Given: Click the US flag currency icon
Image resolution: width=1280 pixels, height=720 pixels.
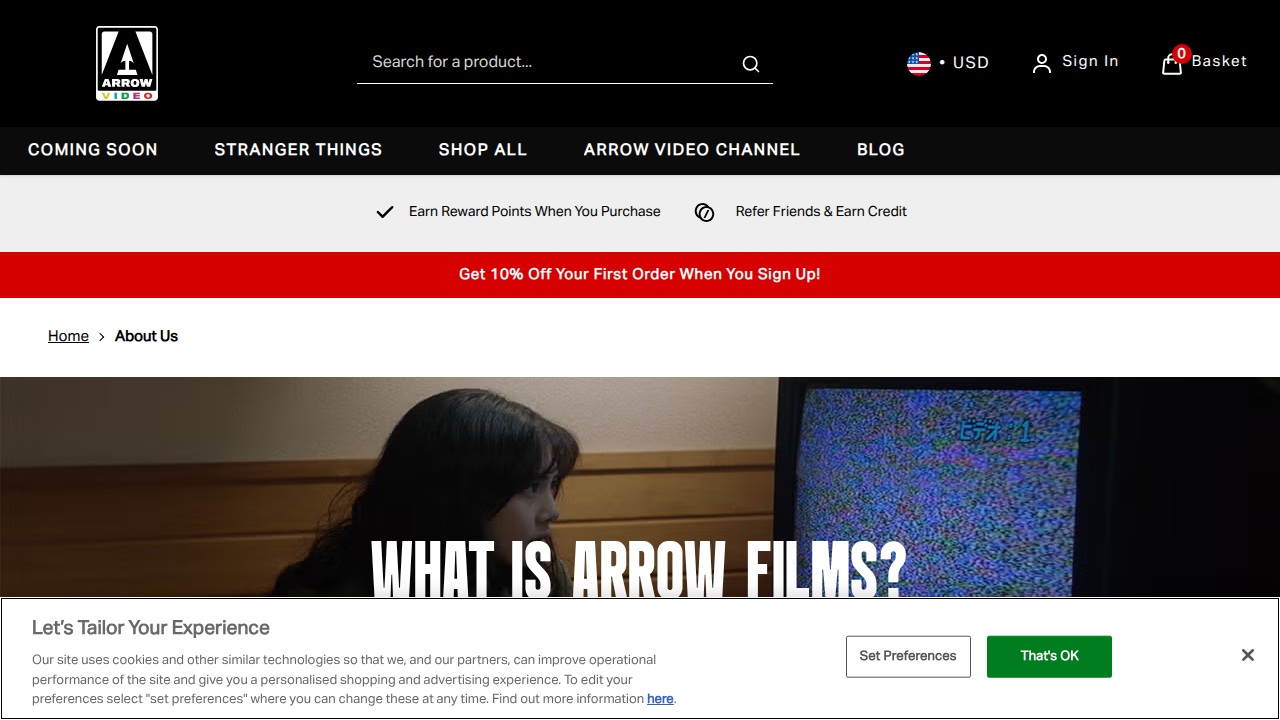Looking at the screenshot, I should [x=919, y=63].
